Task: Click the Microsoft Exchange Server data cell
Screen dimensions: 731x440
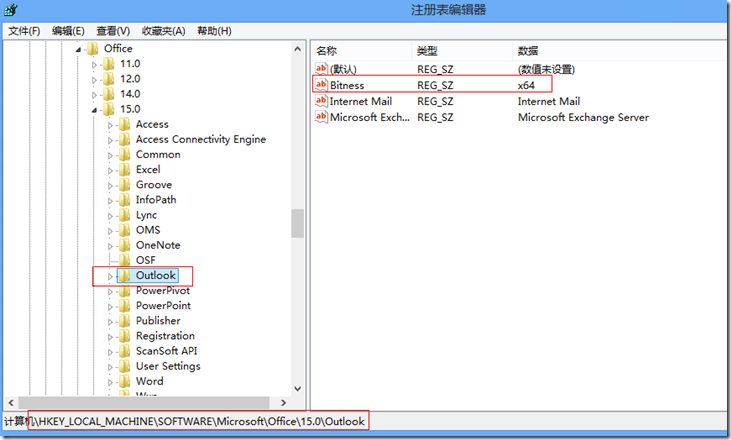Action: (583, 117)
